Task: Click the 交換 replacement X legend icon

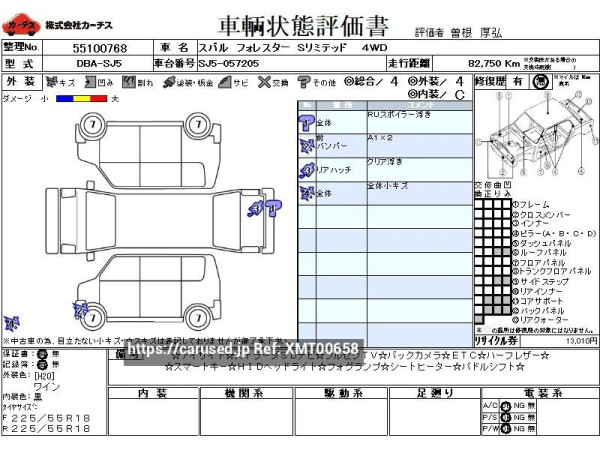Action: pyautogui.click(x=264, y=82)
